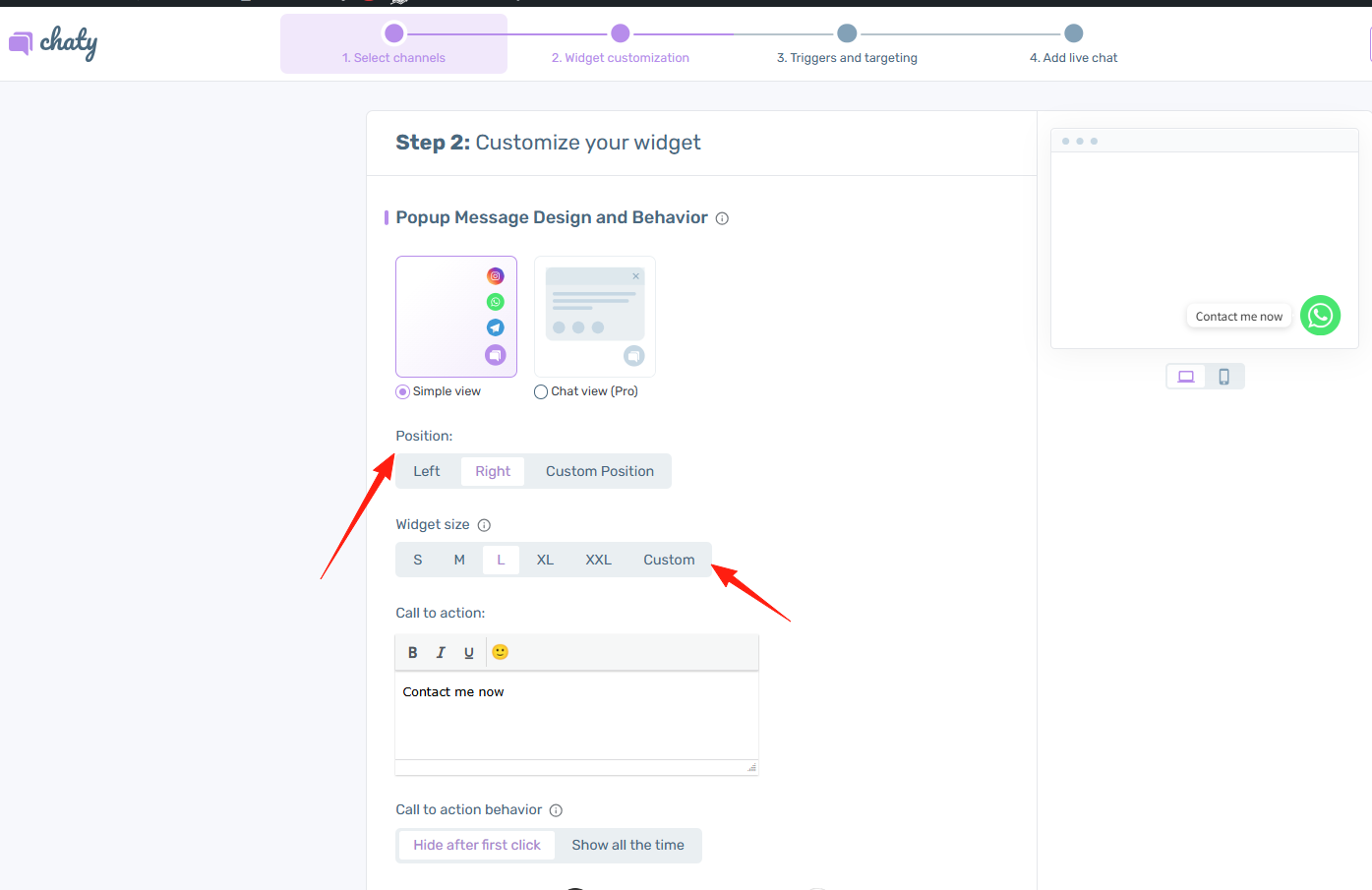1372x890 pixels.
Task: Open the emoji picker in editor
Action: [500, 652]
